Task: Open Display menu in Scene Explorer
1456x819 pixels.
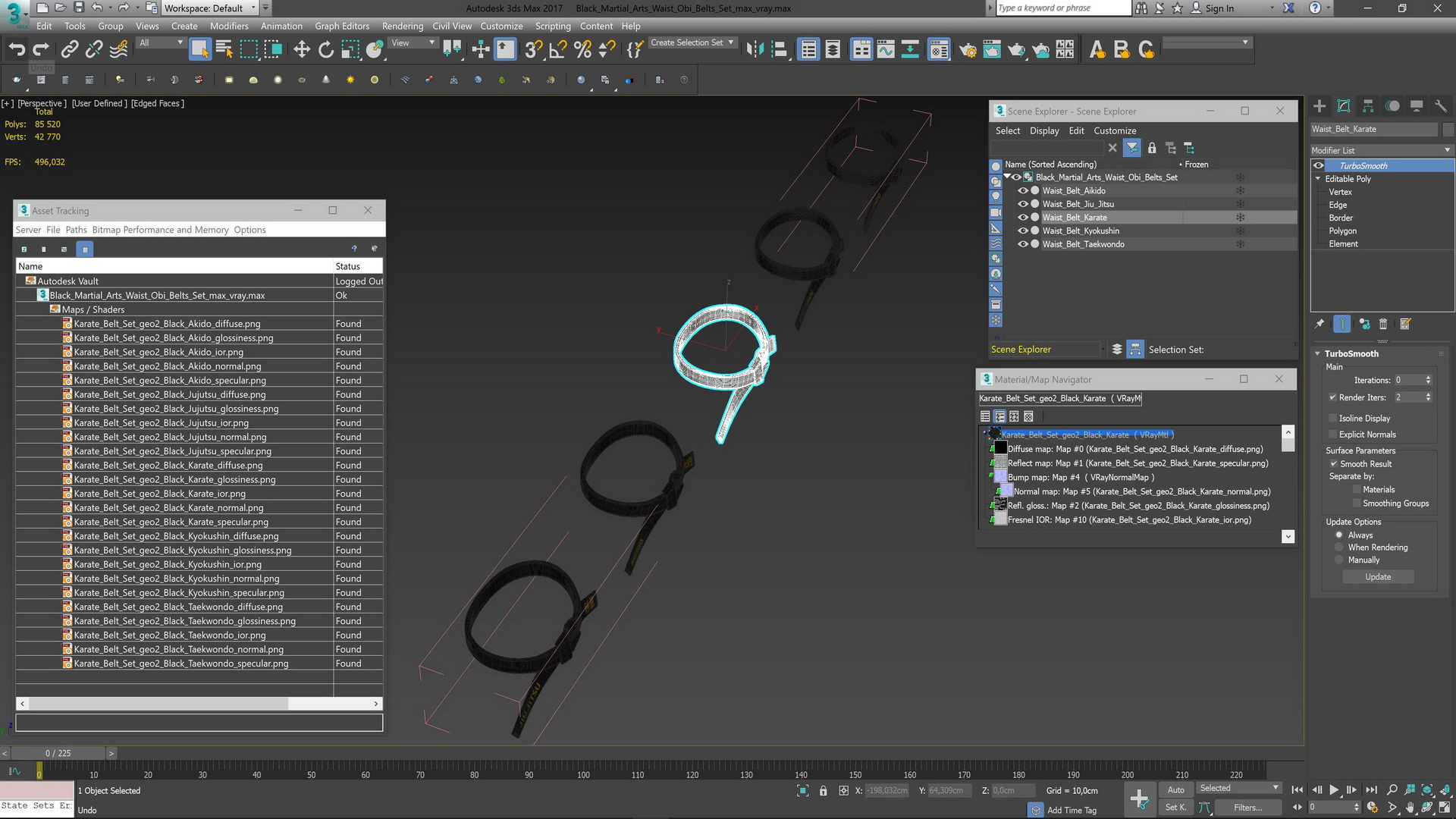Action: click(1044, 131)
